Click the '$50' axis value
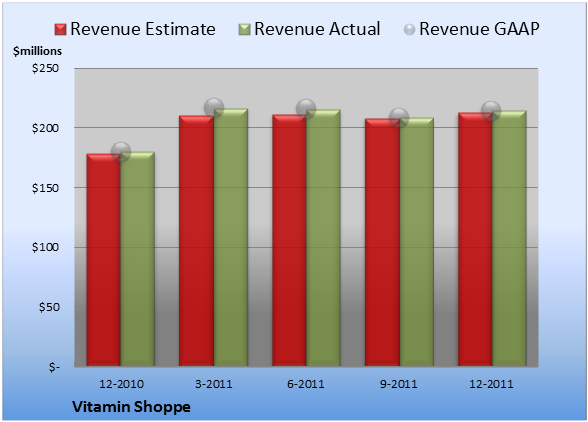Viewport: 588px width, 422px height. tap(49, 307)
